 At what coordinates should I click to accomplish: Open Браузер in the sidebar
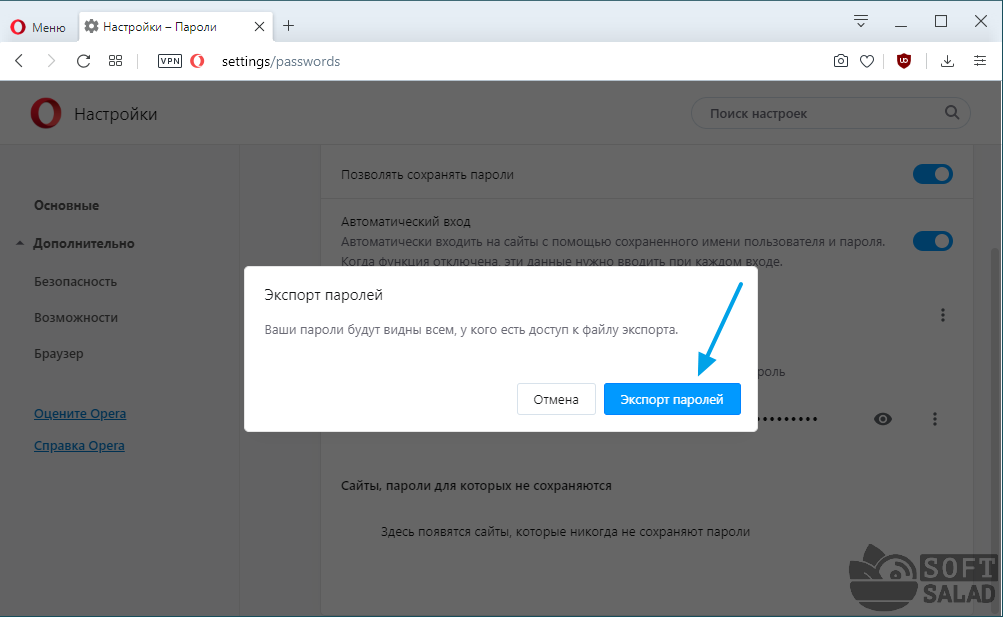(59, 354)
